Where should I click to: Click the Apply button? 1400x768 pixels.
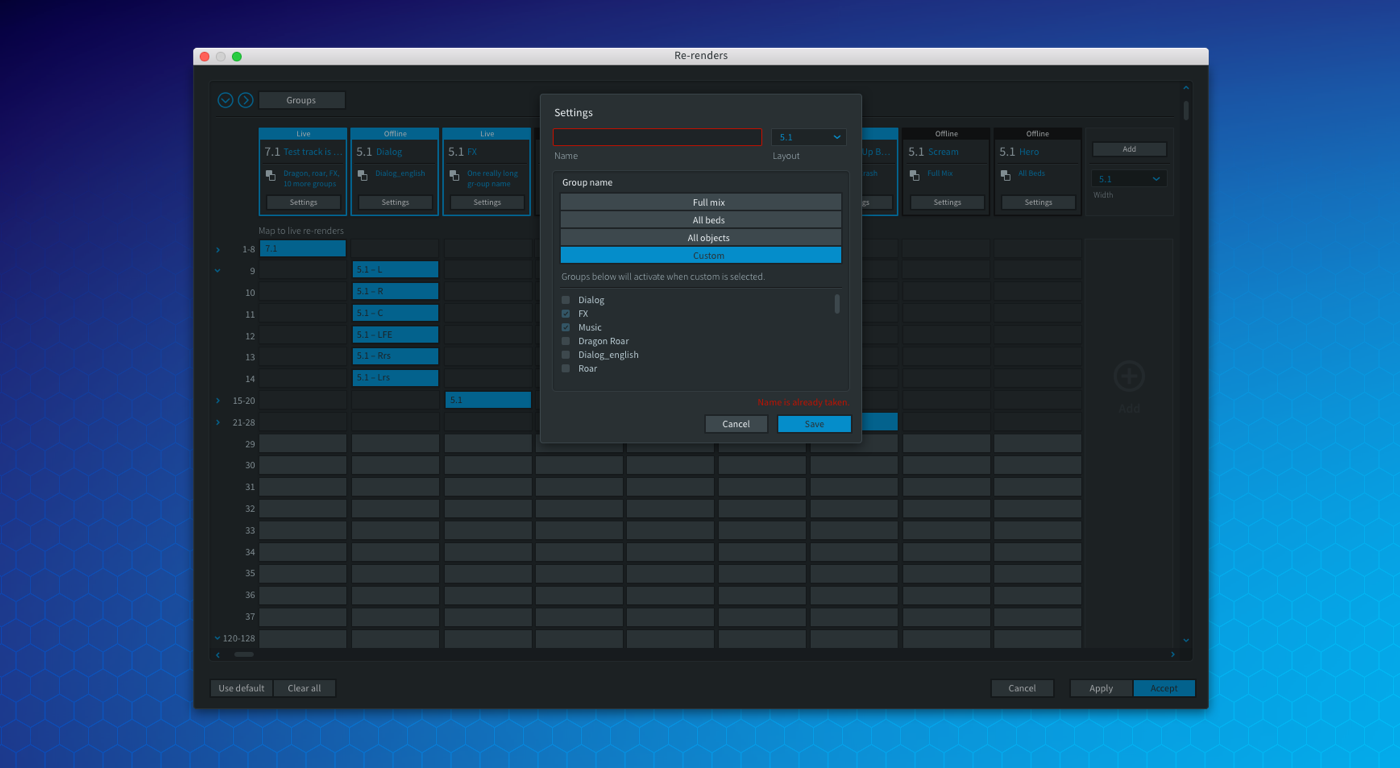coord(1101,688)
